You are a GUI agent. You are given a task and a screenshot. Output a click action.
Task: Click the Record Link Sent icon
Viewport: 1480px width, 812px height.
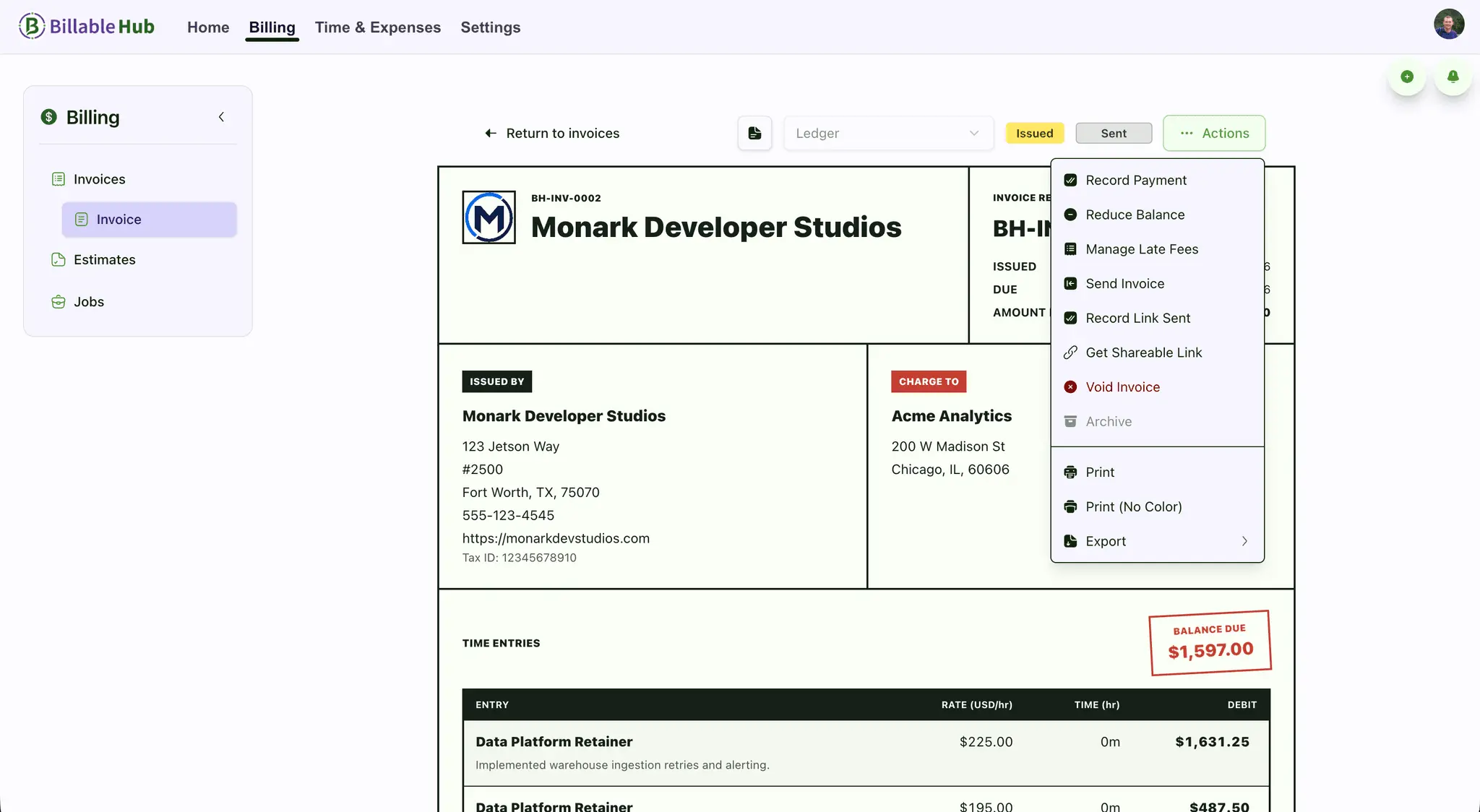pyautogui.click(x=1070, y=319)
